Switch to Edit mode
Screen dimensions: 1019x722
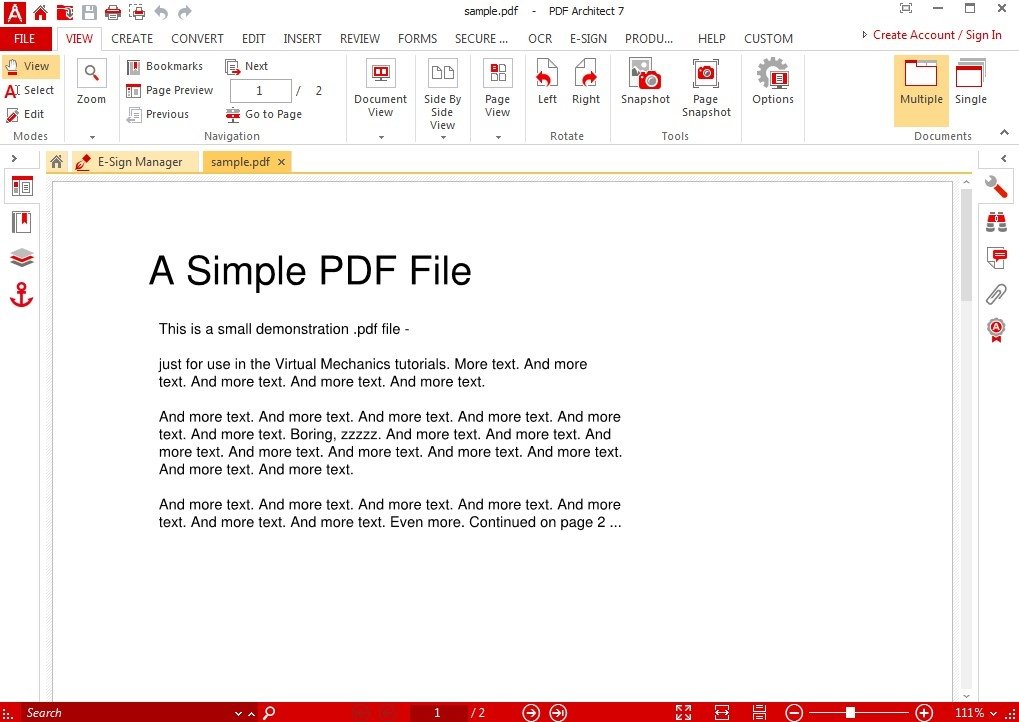(26, 114)
